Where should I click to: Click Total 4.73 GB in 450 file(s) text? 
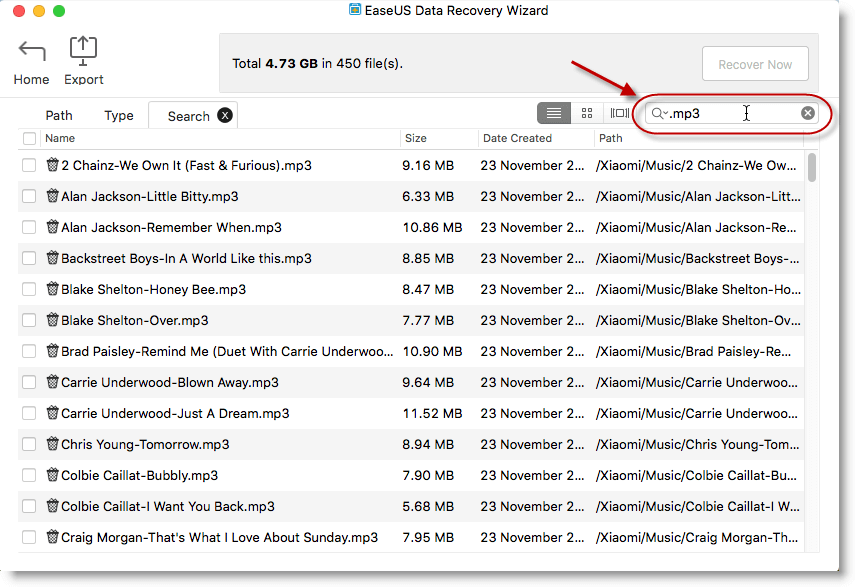[317, 64]
